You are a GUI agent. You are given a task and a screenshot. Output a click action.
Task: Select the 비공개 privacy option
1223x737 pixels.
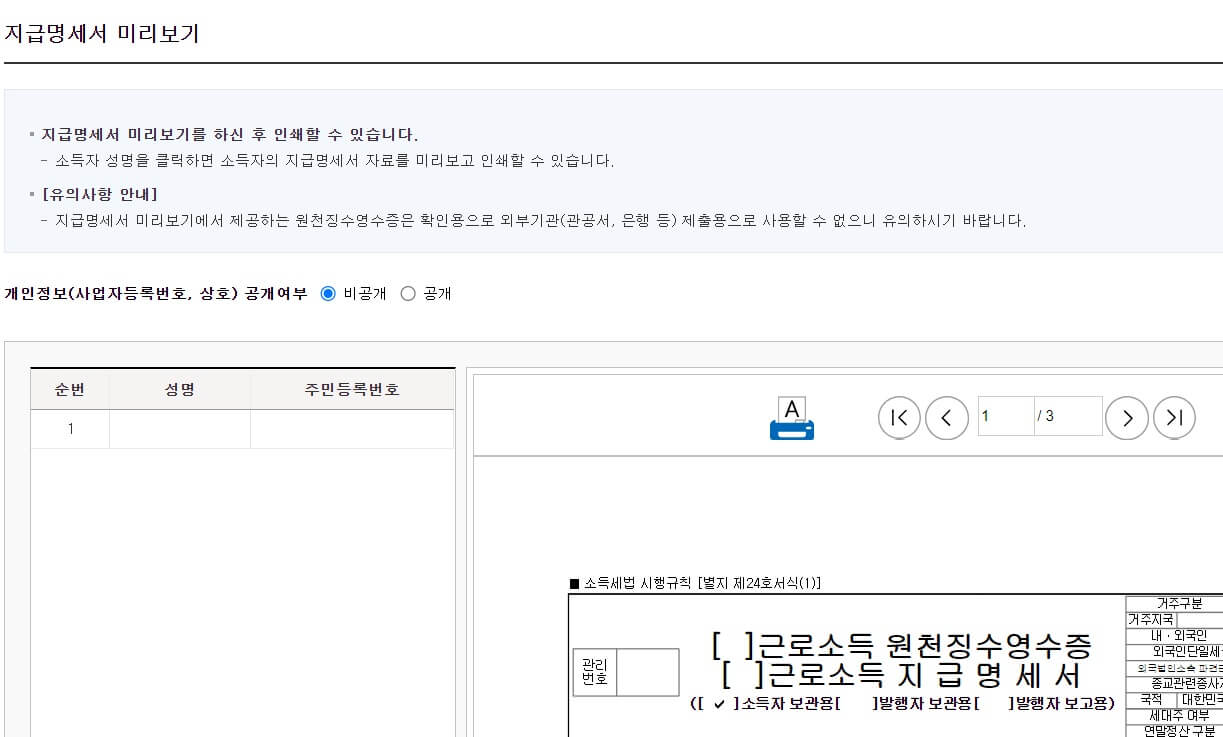[x=330, y=293]
